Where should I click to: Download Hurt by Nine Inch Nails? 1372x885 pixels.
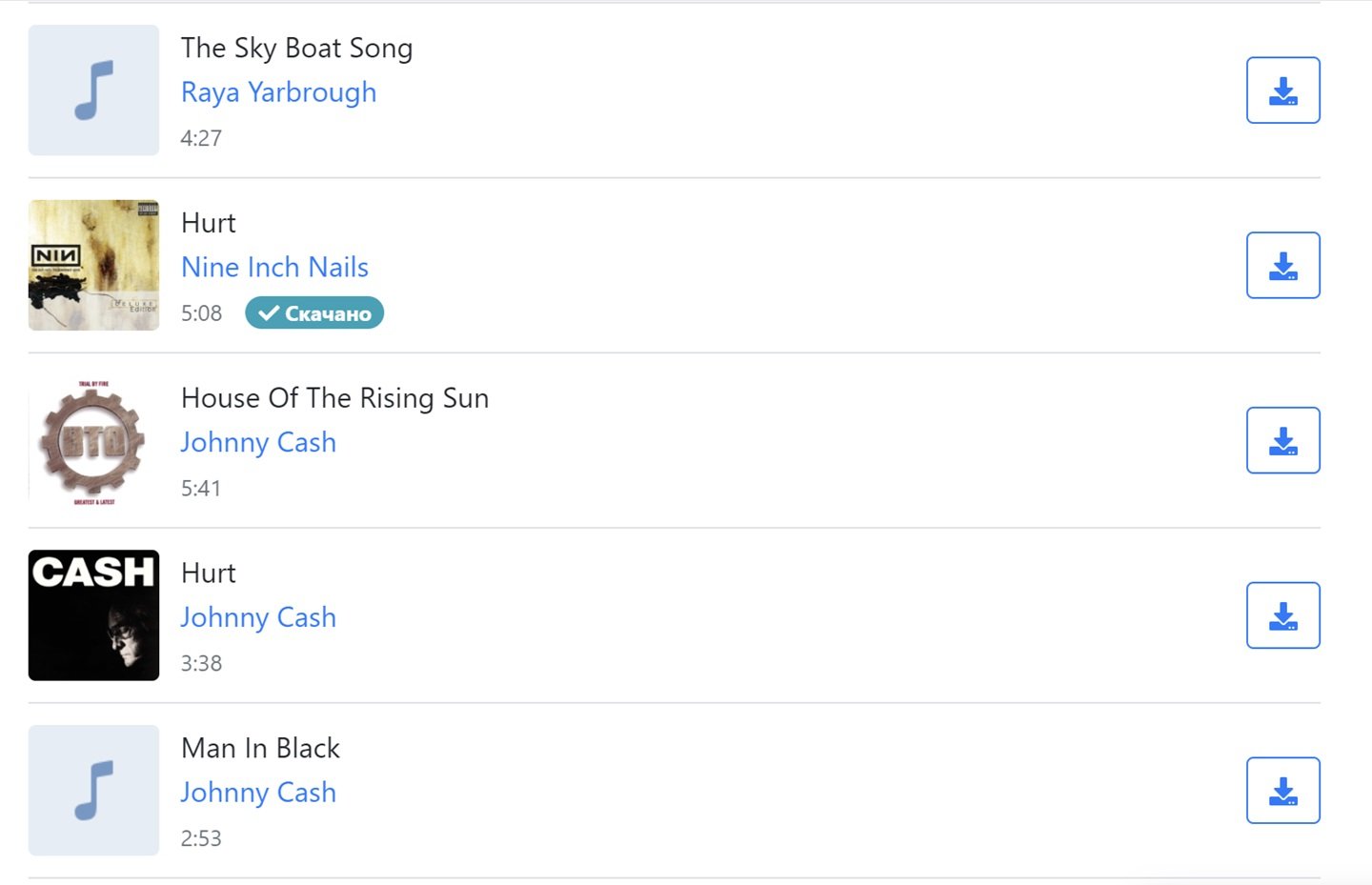click(1282, 266)
